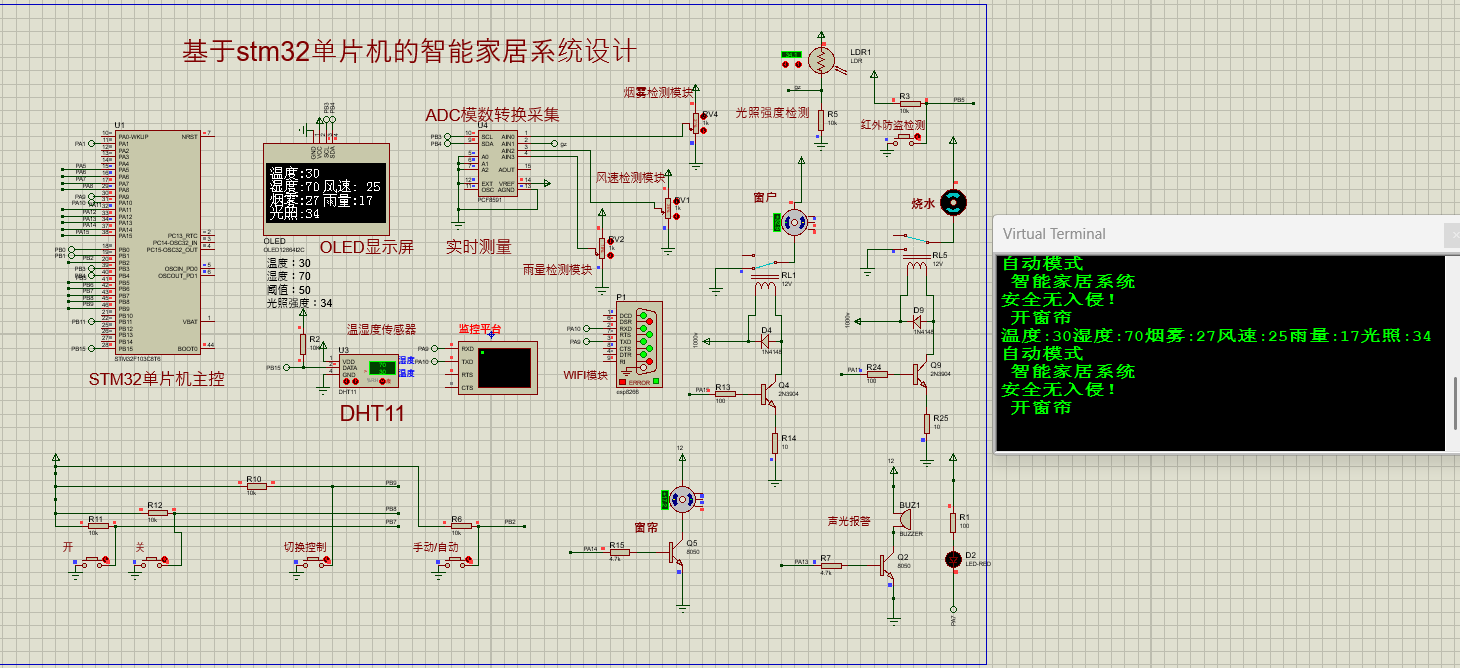Select the OLED display component
Screen dimensions: 1460x668
pyautogui.click(x=325, y=190)
